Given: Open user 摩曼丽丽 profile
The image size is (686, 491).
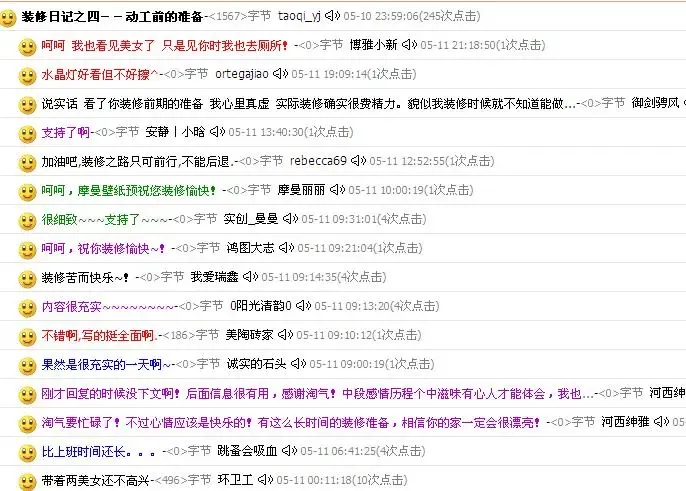Looking at the screenshot, I should tap(301, 190).
